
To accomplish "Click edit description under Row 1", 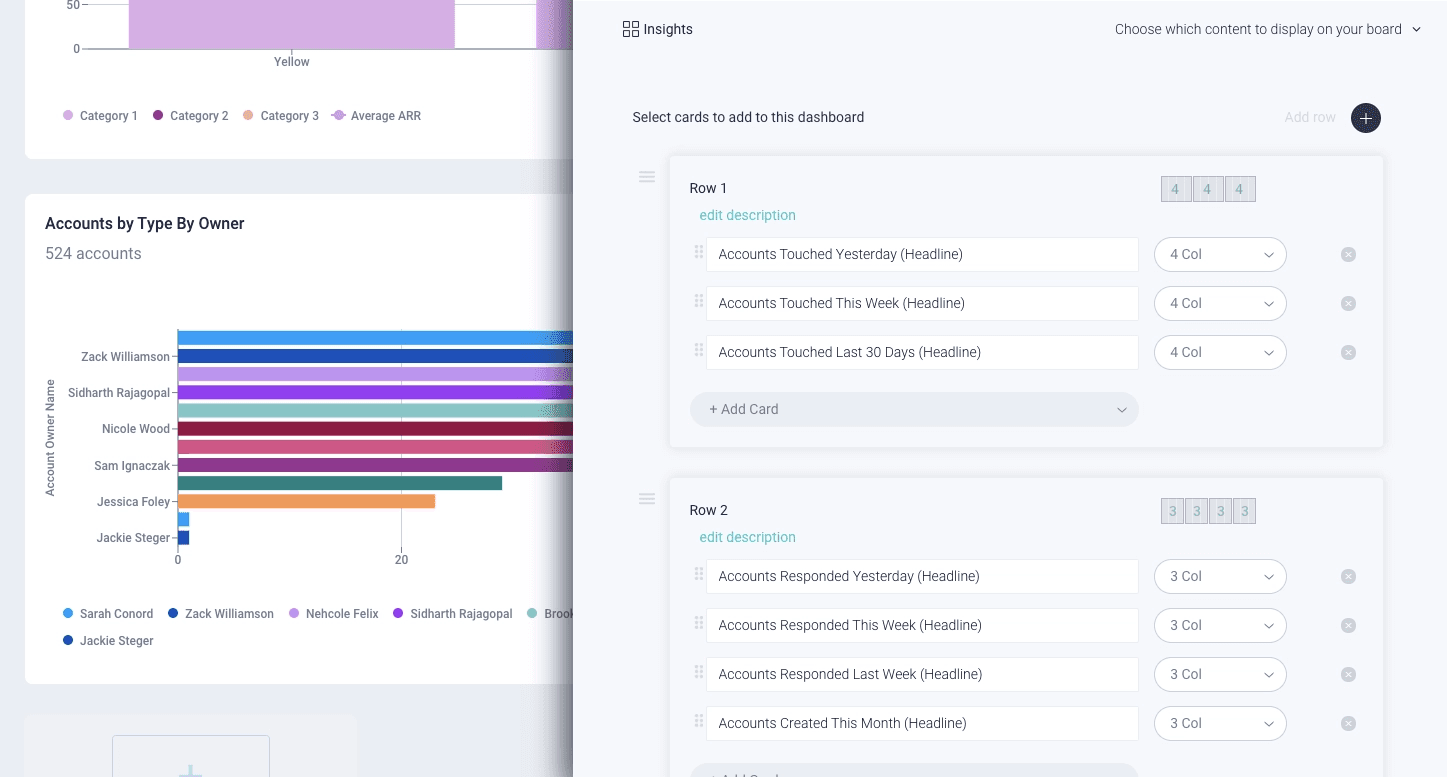I will pos(747,215).
